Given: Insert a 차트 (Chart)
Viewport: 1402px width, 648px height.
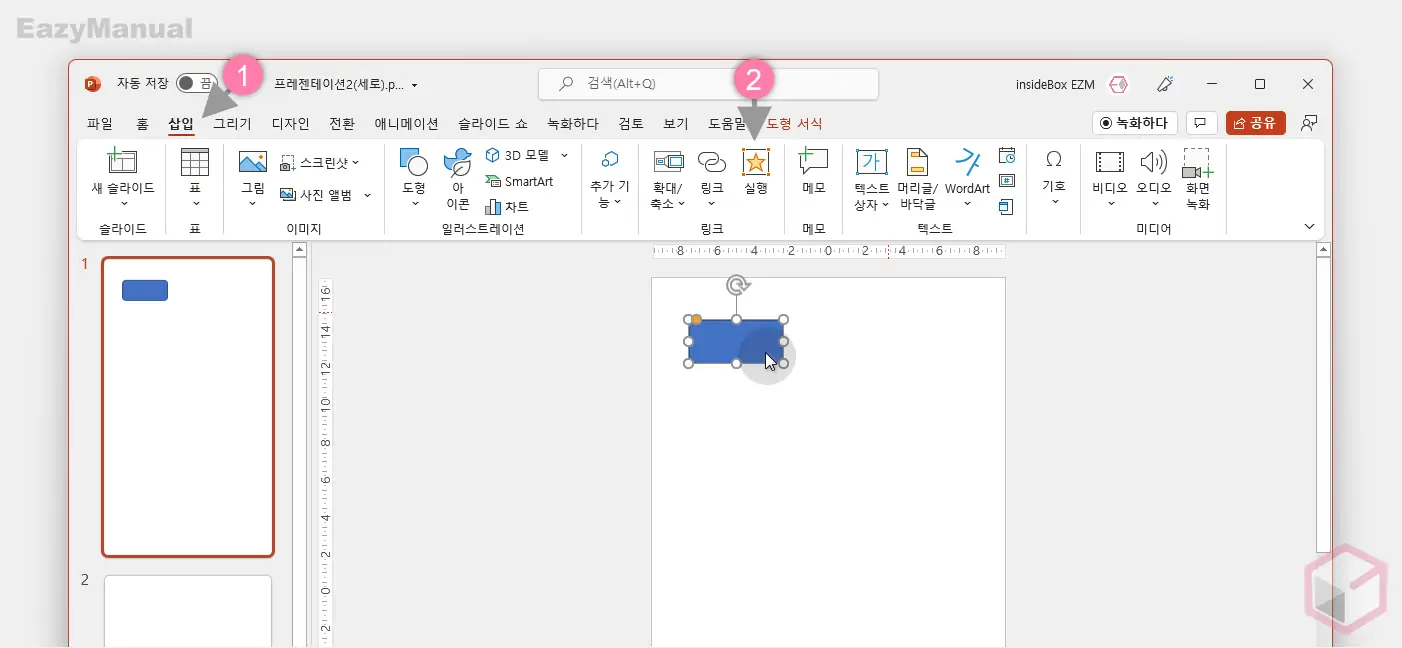Looking at the screenshot, I should (507, 207).
